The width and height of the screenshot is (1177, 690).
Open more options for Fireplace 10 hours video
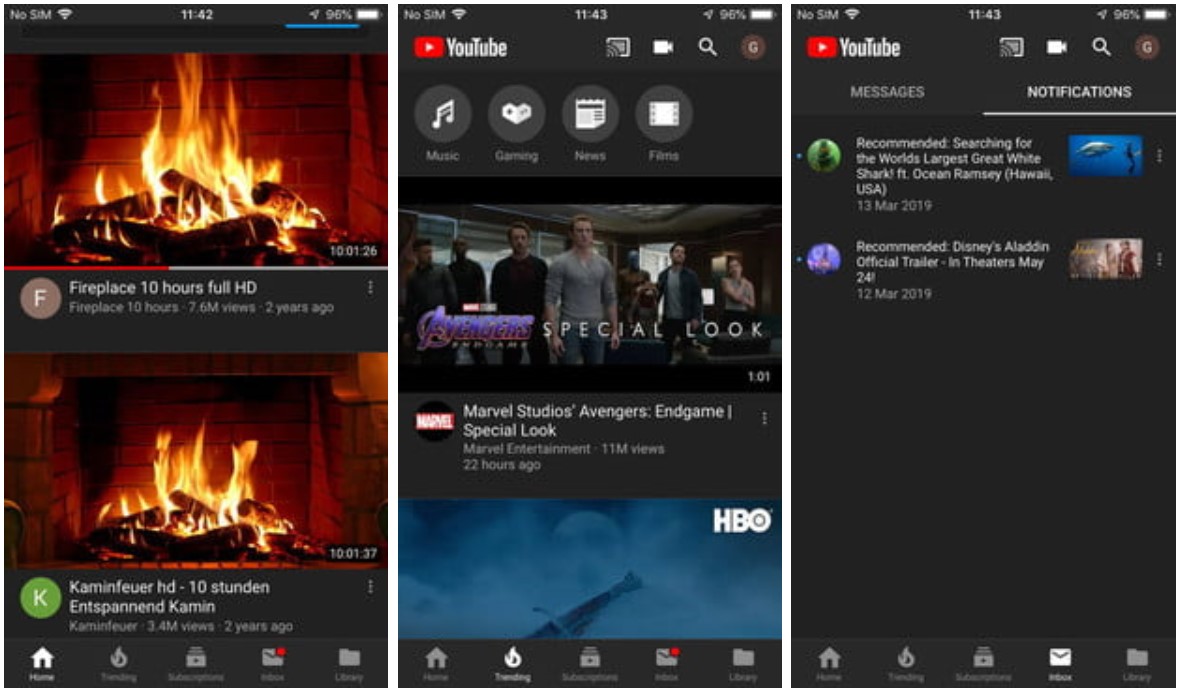click(370, 288)
